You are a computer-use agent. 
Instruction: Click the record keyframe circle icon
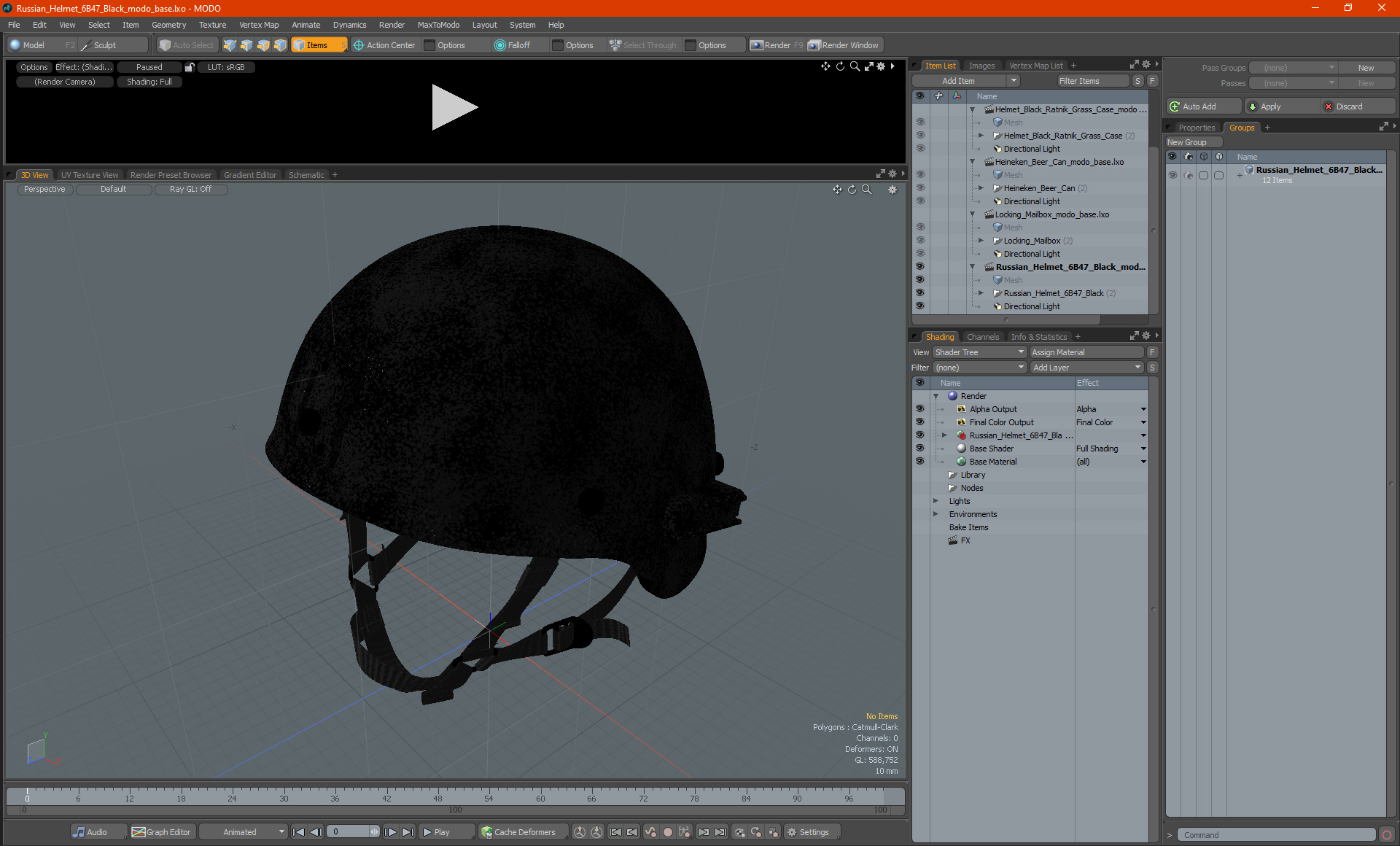tap(667, 832)
